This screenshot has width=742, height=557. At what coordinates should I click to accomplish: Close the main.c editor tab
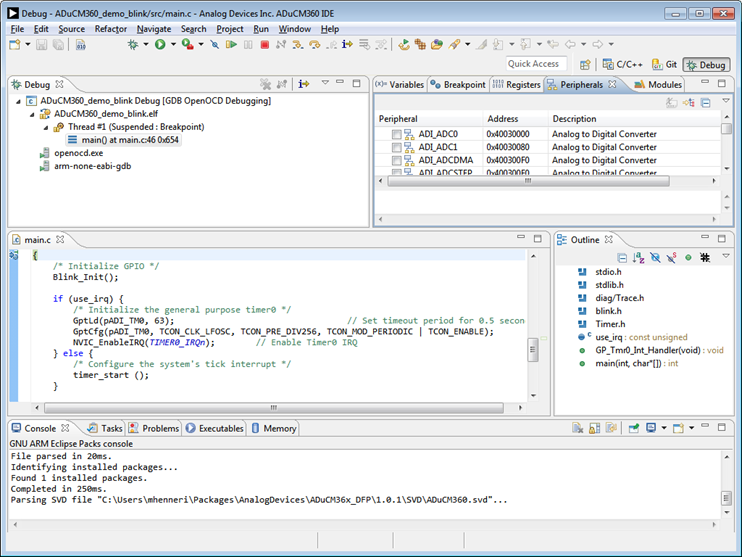tap(60, 239)
